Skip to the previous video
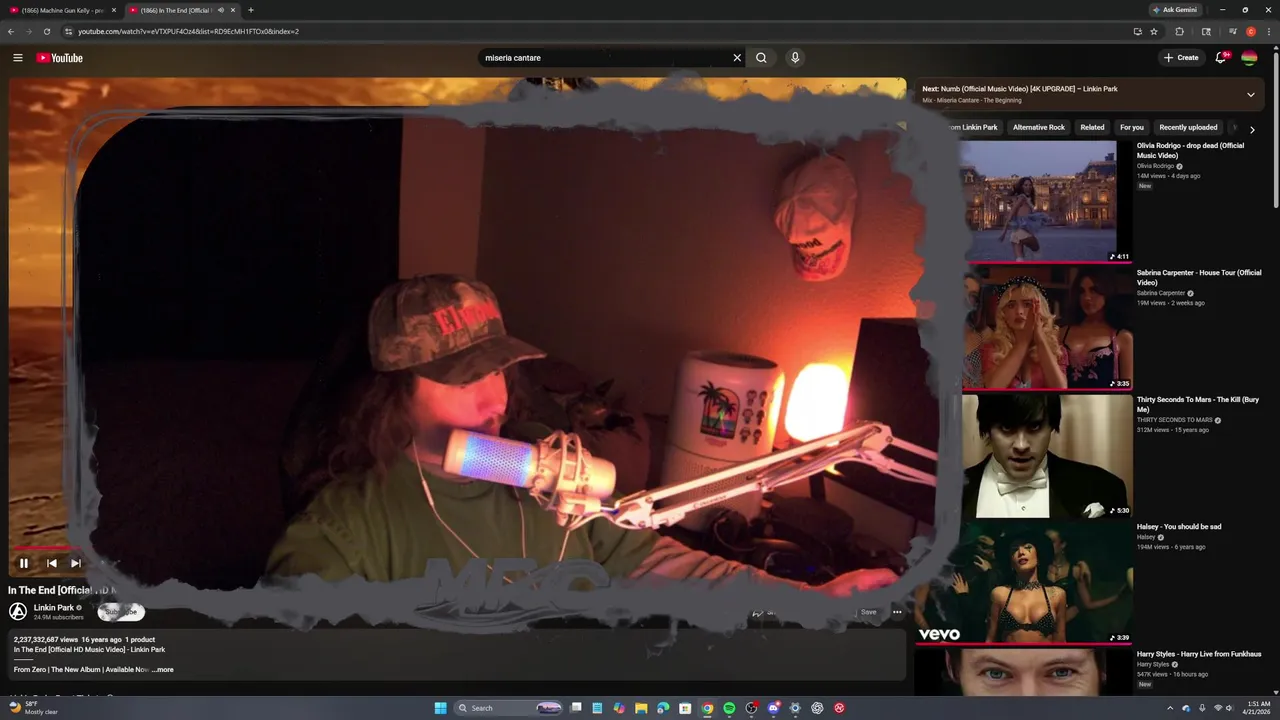 [52, 563]
